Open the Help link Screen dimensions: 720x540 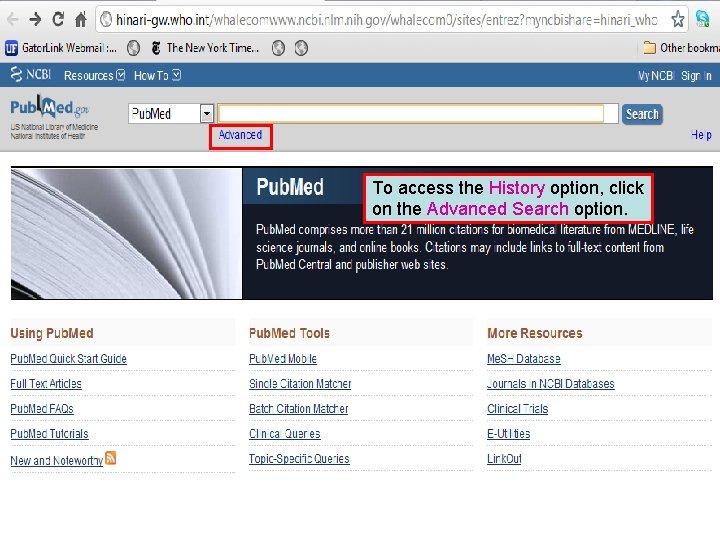(701, 135)
